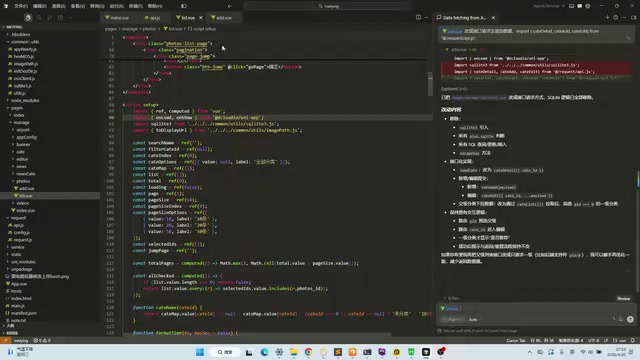Open the Extensions view icon
This screenshot has height=360, width=640.
60,18
